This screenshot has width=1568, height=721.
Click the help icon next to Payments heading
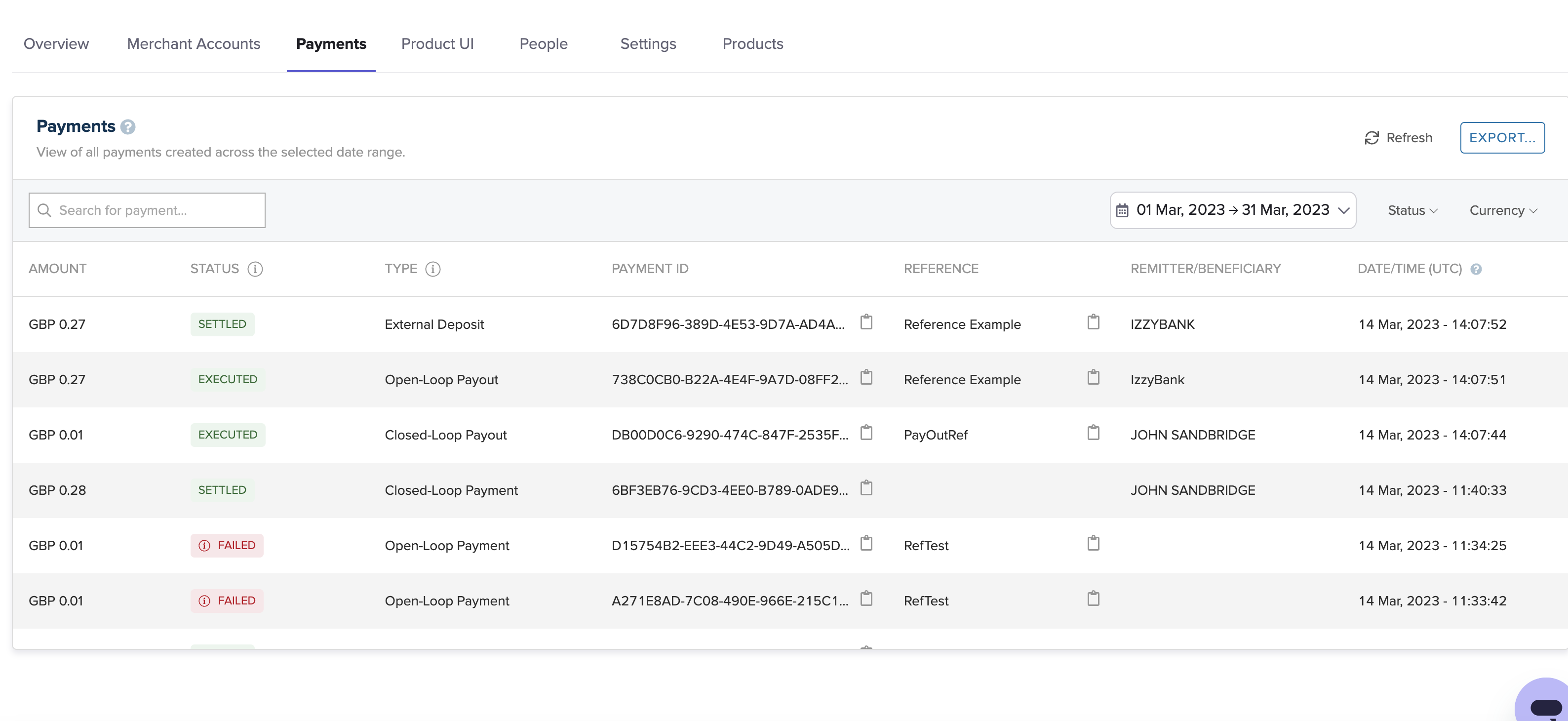(128, 126)
